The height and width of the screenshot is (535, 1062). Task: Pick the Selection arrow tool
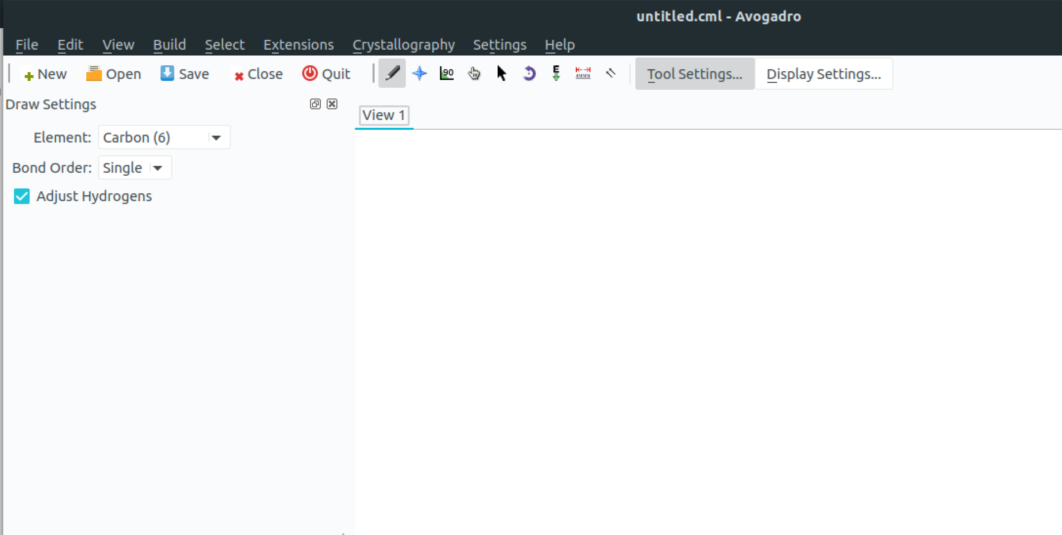[502, 74]
